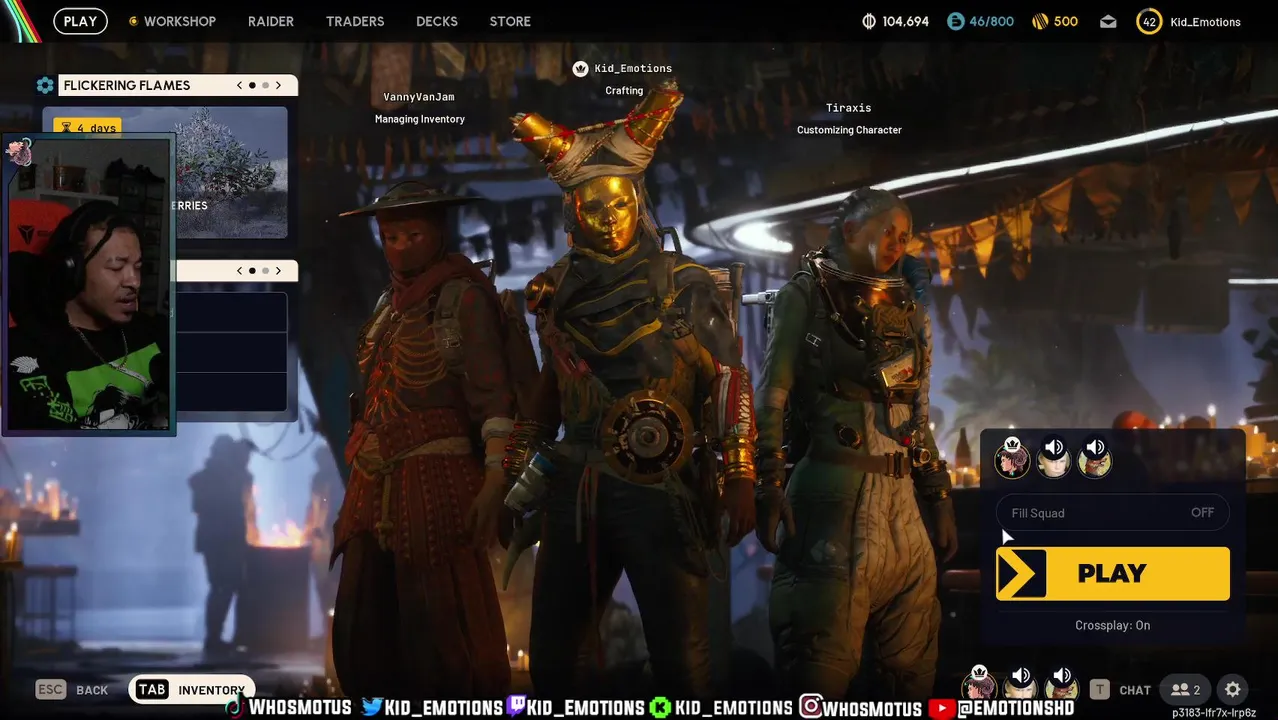Image resolution: width=1278 pixels, height=720 pixels.
Task: Click the Kid_Emotions nameplate above the center character
Action: coord(633,68)
